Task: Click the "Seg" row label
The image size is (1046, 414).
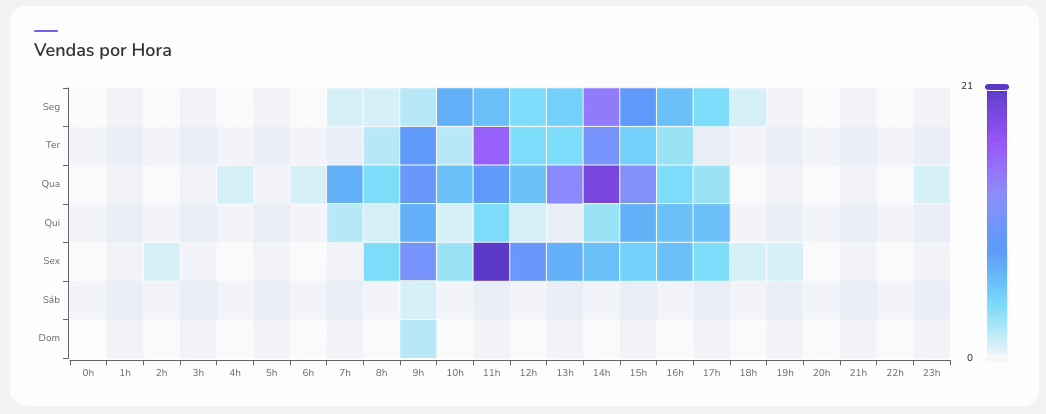Action: pos(51,107)
